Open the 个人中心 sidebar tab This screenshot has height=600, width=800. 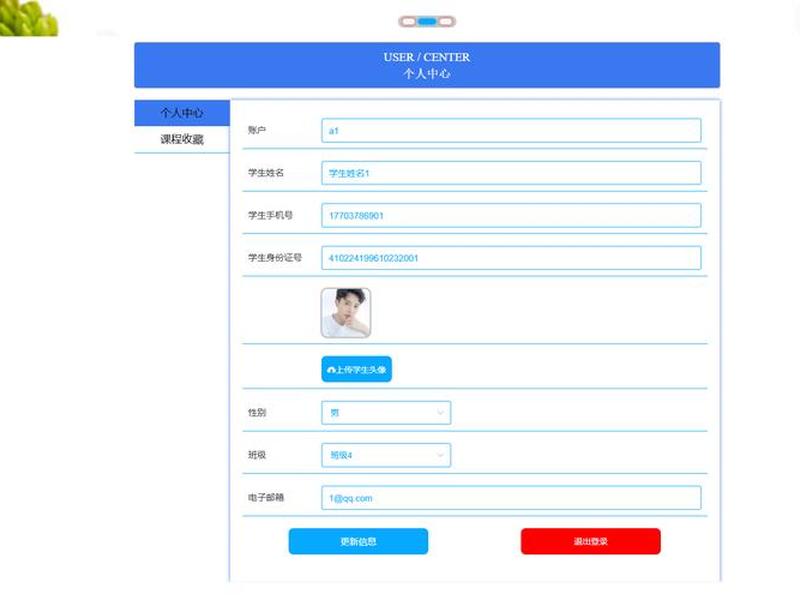(182, 113)
